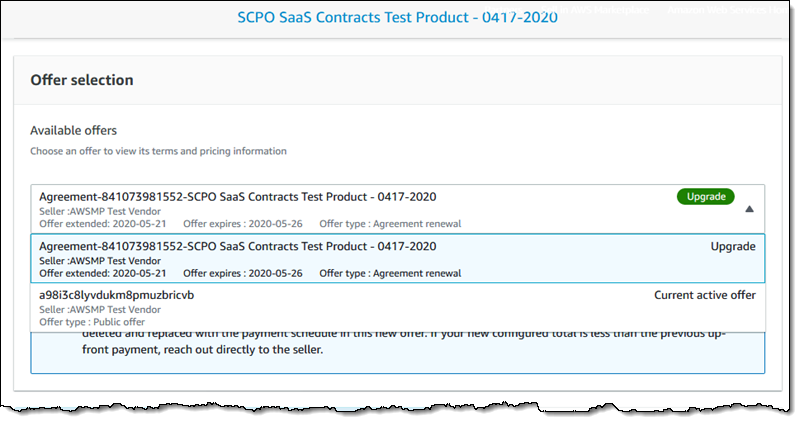Click the selected offer's agreement name in the dropdown box

point(237,197)
